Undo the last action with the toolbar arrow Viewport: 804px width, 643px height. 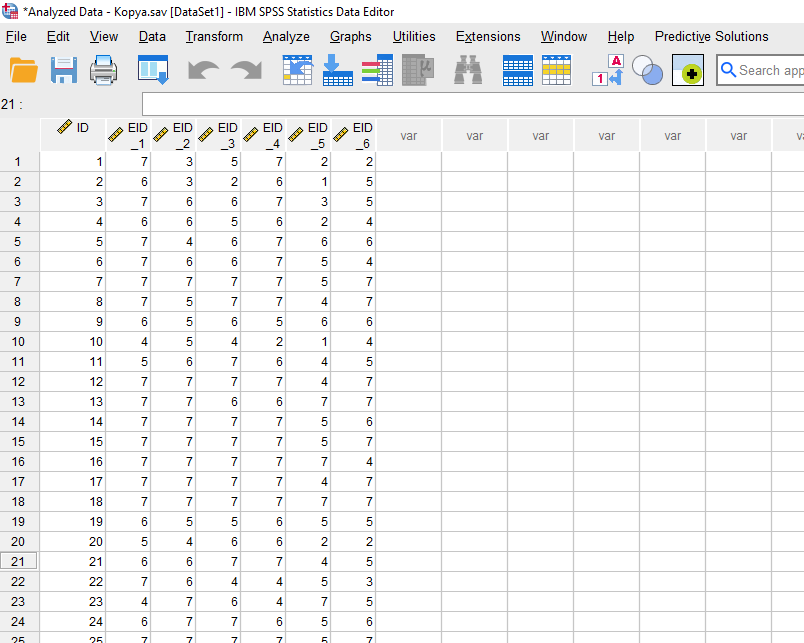coord(203,70)
